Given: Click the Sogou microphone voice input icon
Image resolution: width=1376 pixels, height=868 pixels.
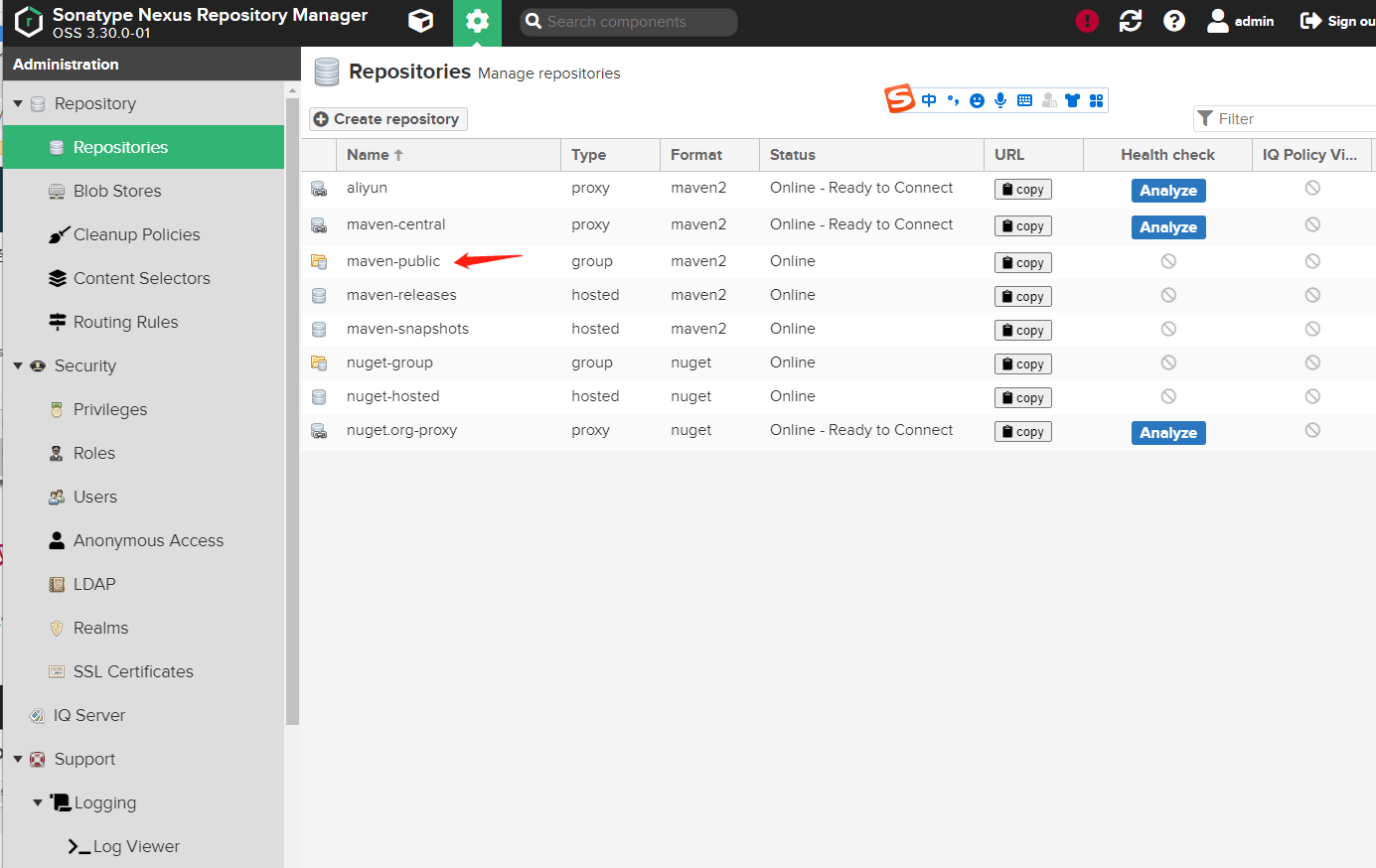Looking at the screenshot, I should [x=1000, y=100].
